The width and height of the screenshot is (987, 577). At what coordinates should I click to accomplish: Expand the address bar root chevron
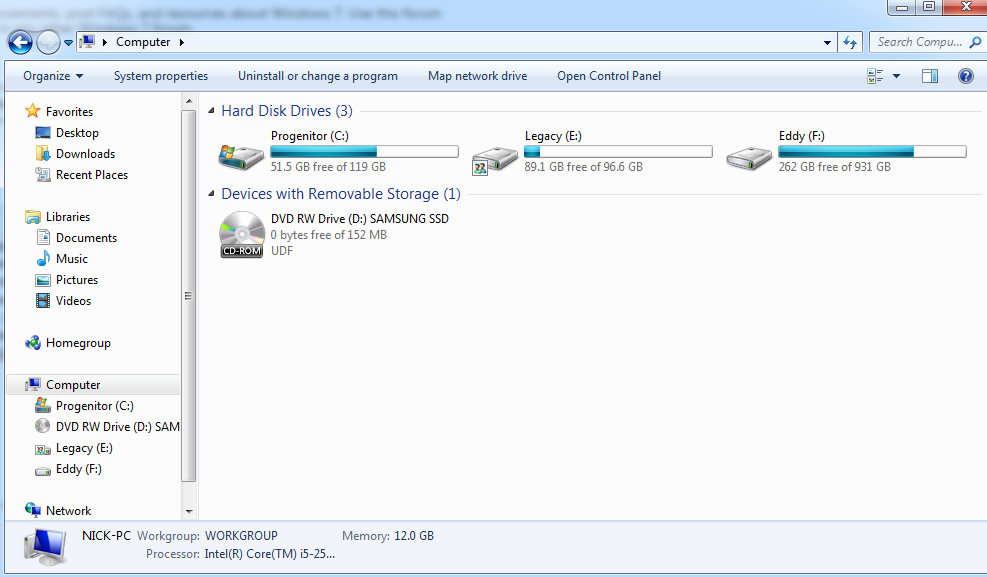click(104, 42)
